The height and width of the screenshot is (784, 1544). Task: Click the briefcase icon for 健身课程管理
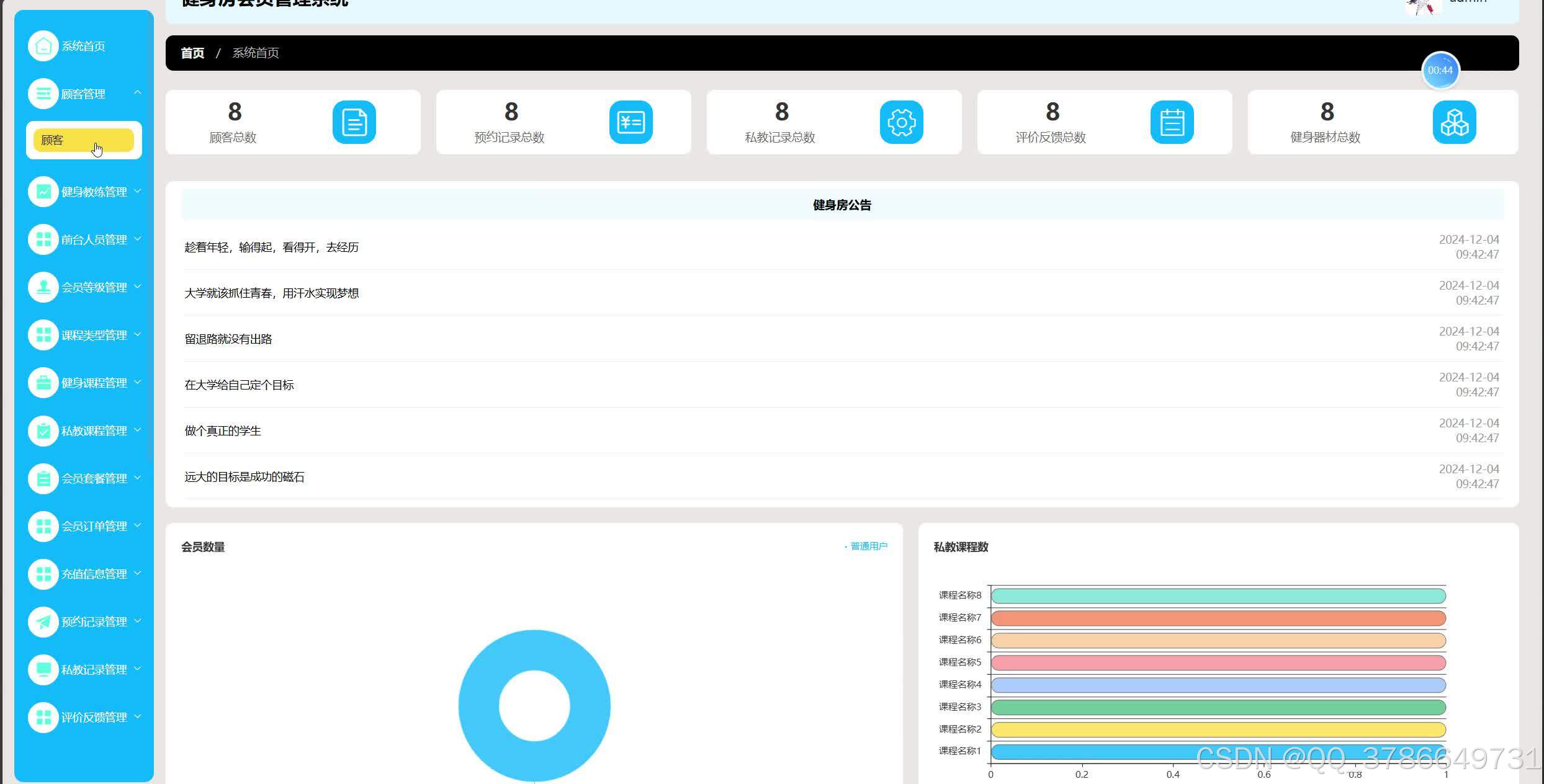pyautogui.click(x=43, y=383)
